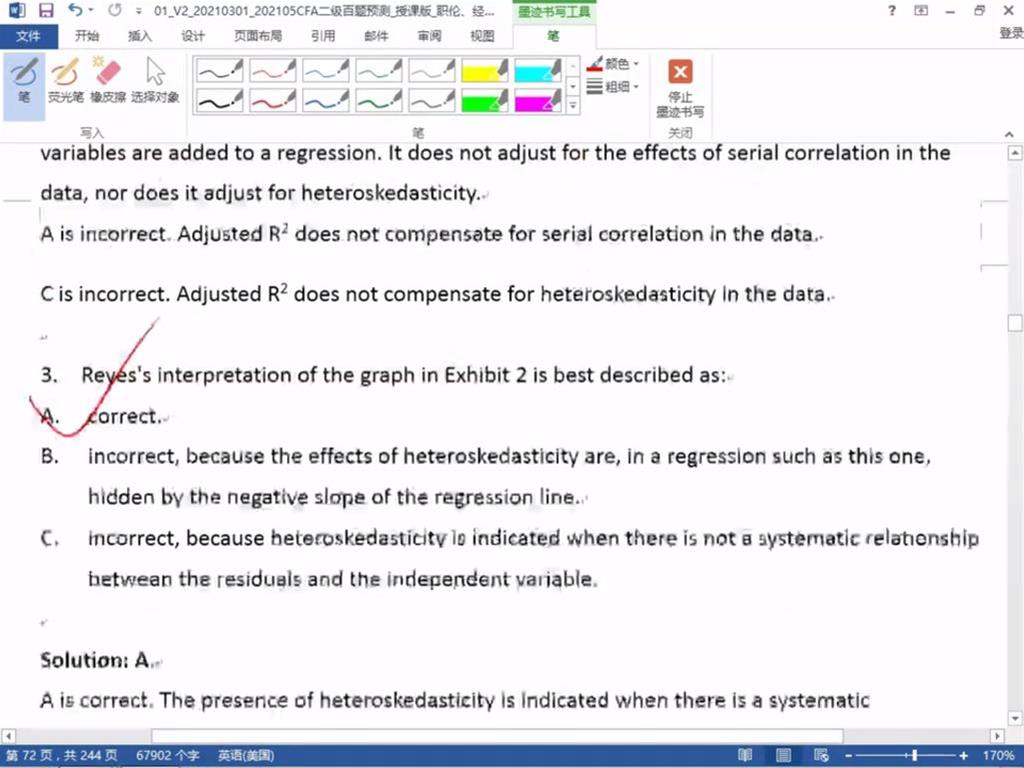Open the File (文件) menu tab

pos(29,36)
